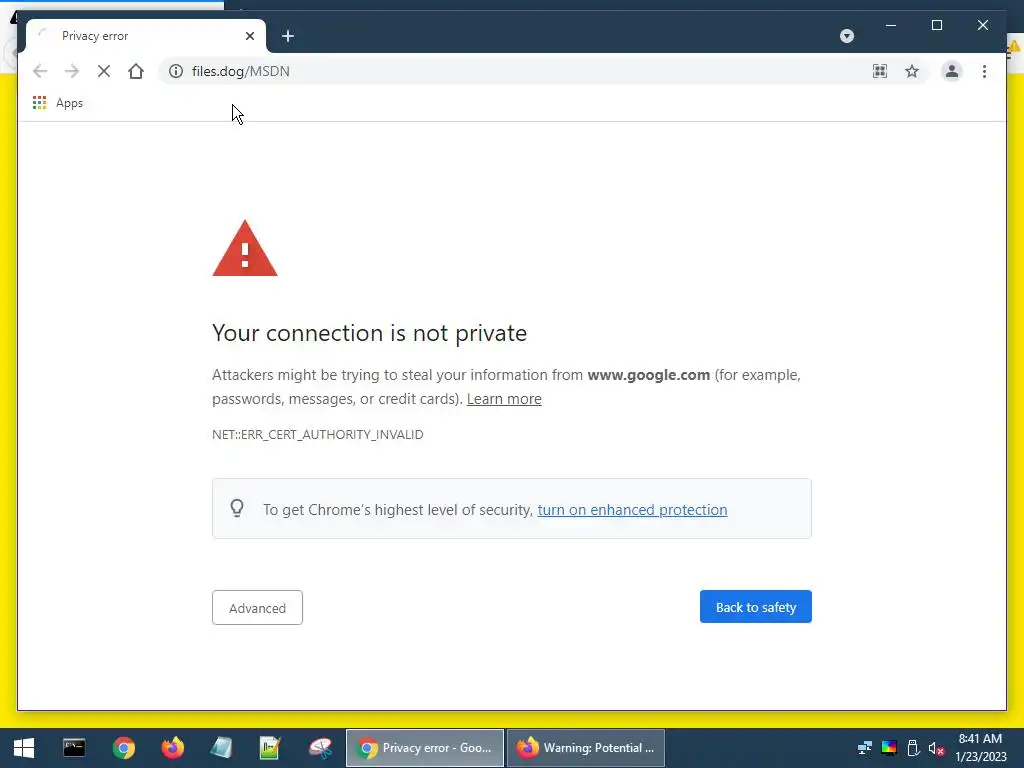Screen dimensions: 1024x768
Task: Open a new tab with plus button
Action: (288, 36)
